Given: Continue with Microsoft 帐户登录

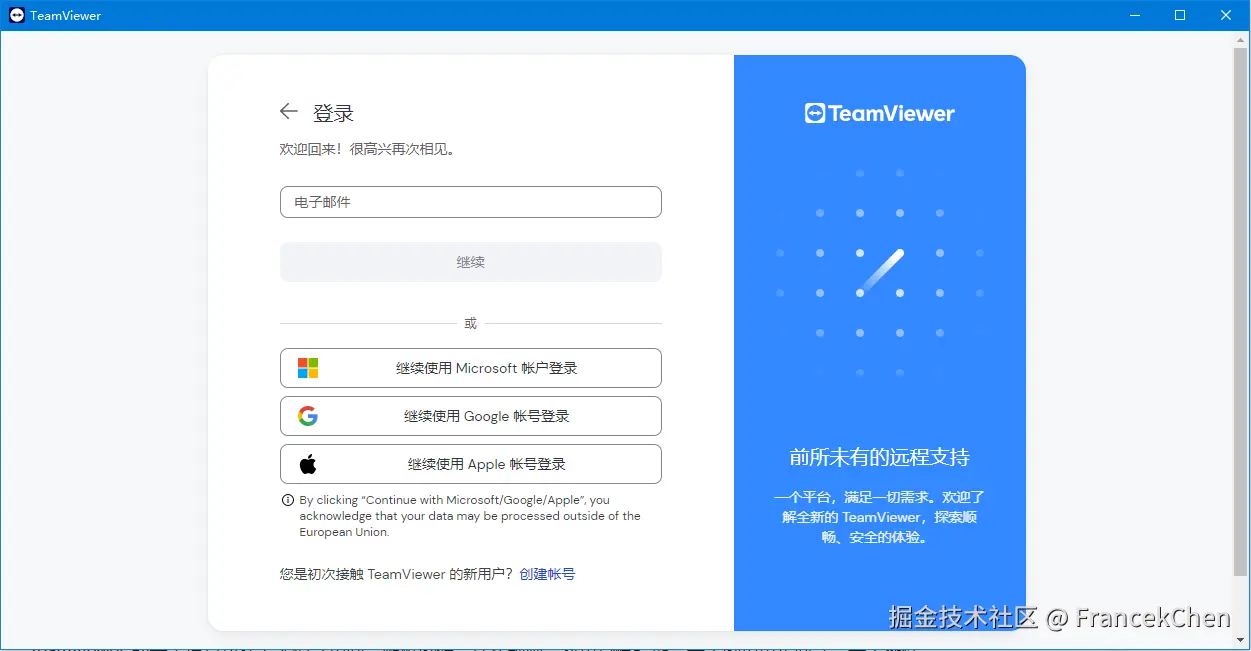Looking at the screenshot, I should point(471,368).
